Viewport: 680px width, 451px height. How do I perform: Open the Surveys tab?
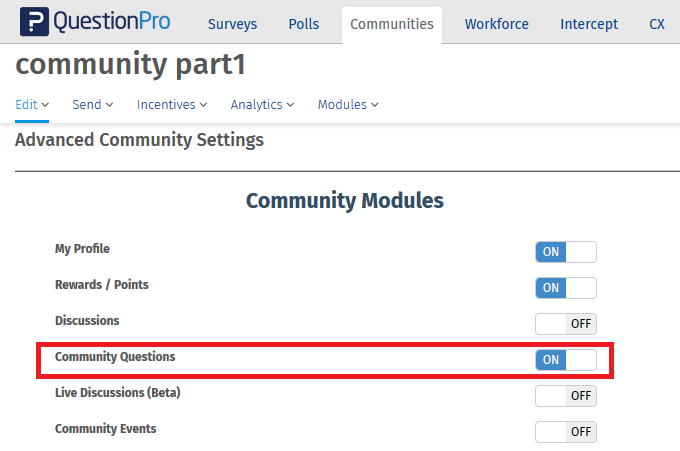tap(232, 24)
